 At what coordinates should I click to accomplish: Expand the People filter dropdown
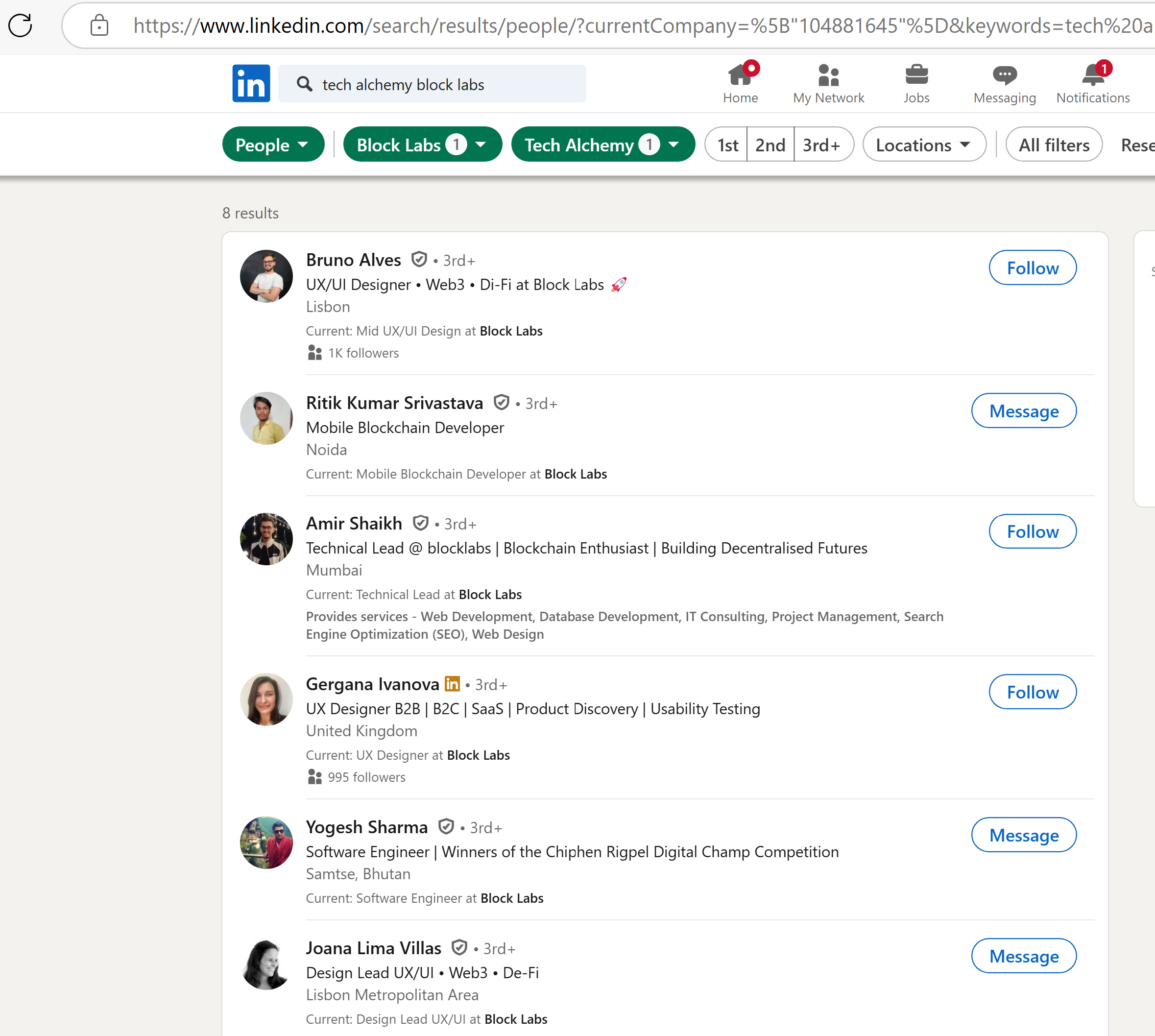(x=273, y=145)
